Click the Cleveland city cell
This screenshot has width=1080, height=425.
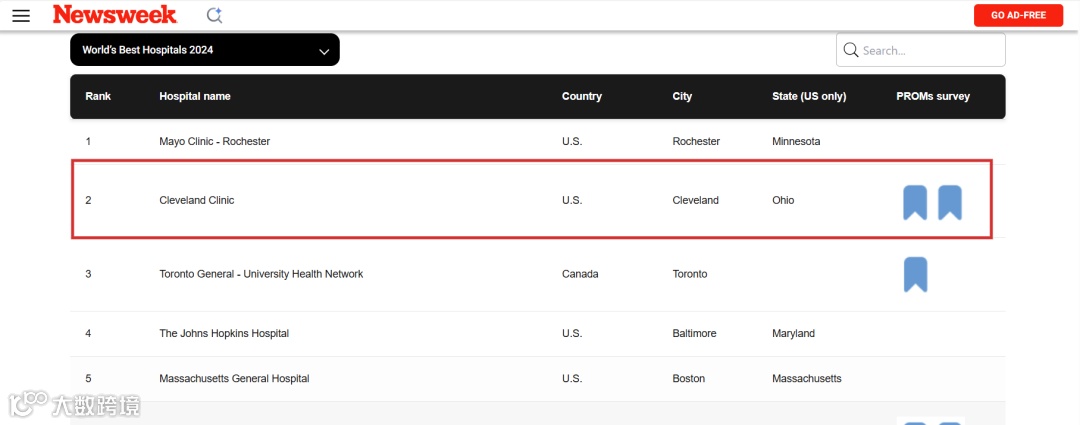coord(696,200)
